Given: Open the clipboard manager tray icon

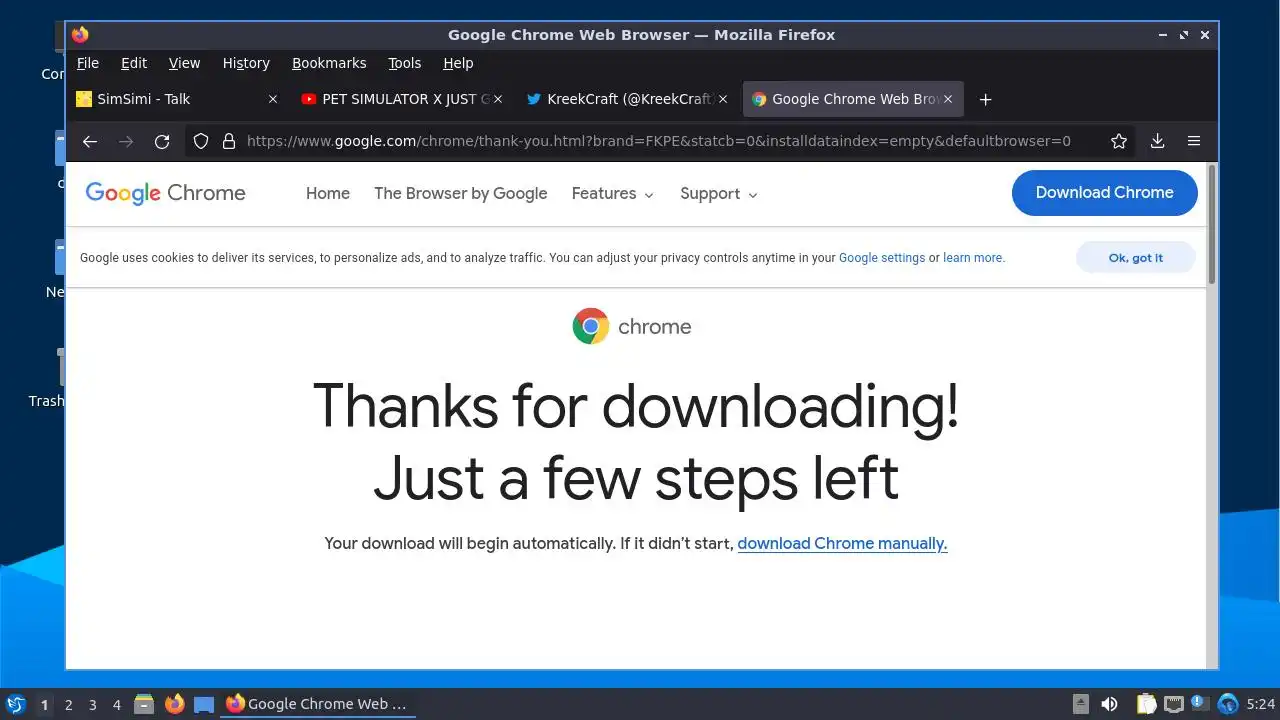Looking at the screenshot, I should pos(1146,704).
